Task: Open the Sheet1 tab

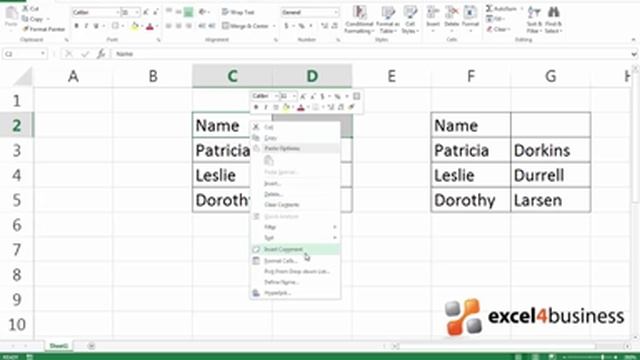Action: point(59,346)
